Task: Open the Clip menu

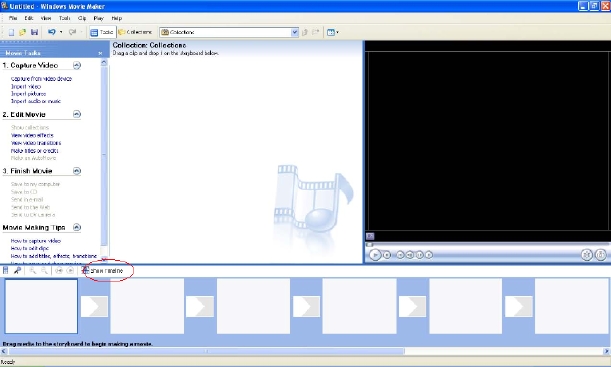Action: click(x=82, y=18)
